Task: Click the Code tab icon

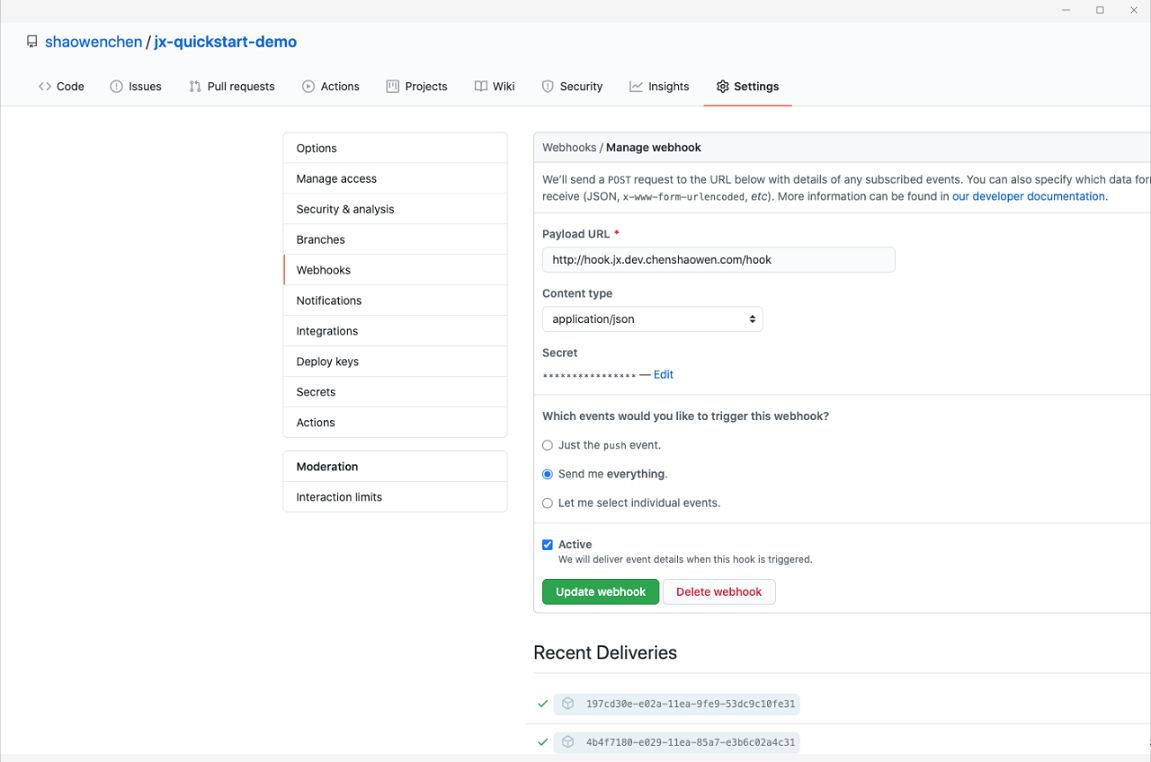Action: click(45, 87)
